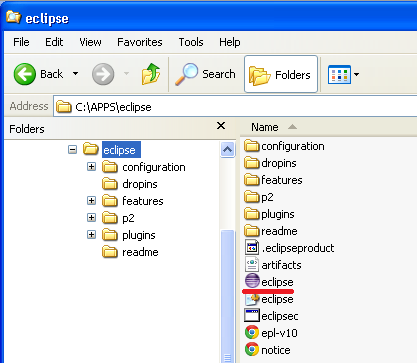The width and height of the screenshot is (417, 363).
Task: Click the grey Forward arrow button
Action: pos(103,74)
